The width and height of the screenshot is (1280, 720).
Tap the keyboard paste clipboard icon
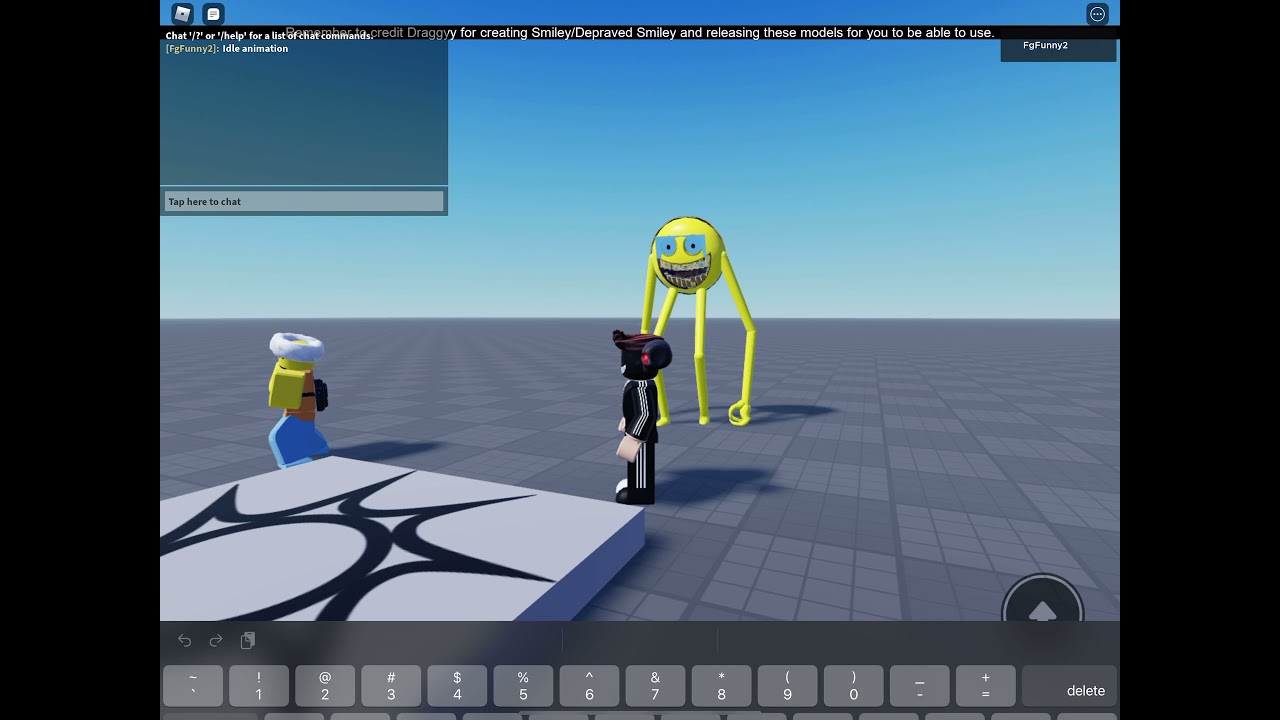coord(248,640)
